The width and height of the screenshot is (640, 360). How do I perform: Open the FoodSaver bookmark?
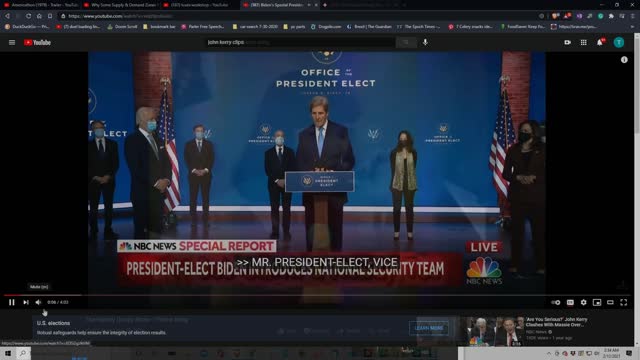[x=523, y=27]
